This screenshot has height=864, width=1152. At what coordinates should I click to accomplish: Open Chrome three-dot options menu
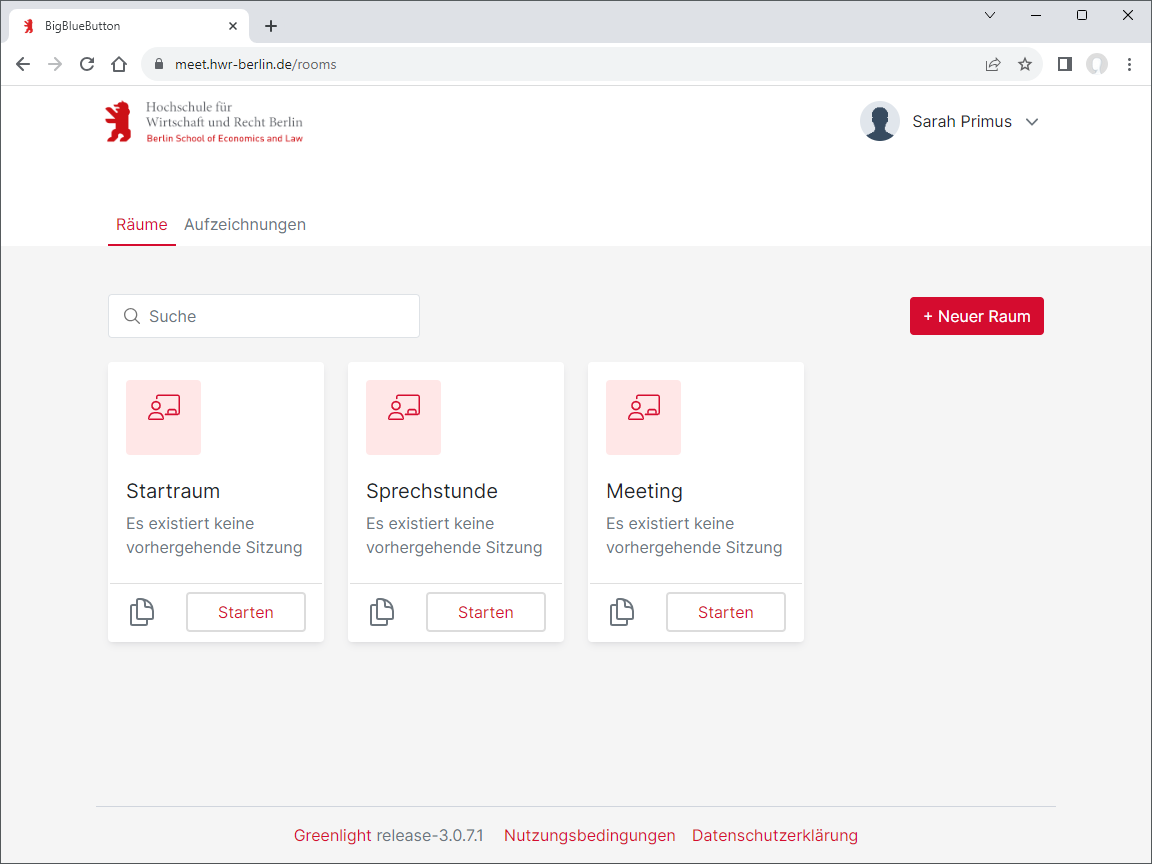coord(1129,64)
